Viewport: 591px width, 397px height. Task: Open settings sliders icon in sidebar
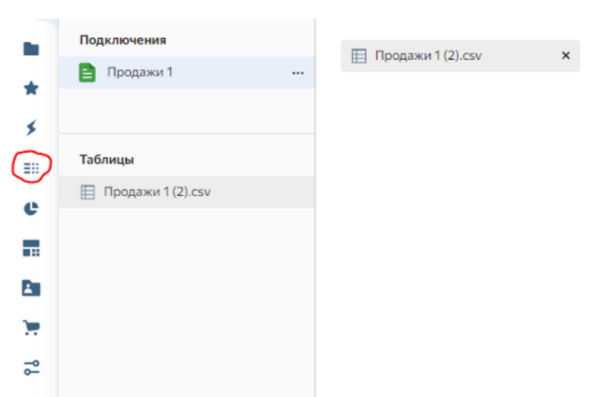(x=31, y=368)
